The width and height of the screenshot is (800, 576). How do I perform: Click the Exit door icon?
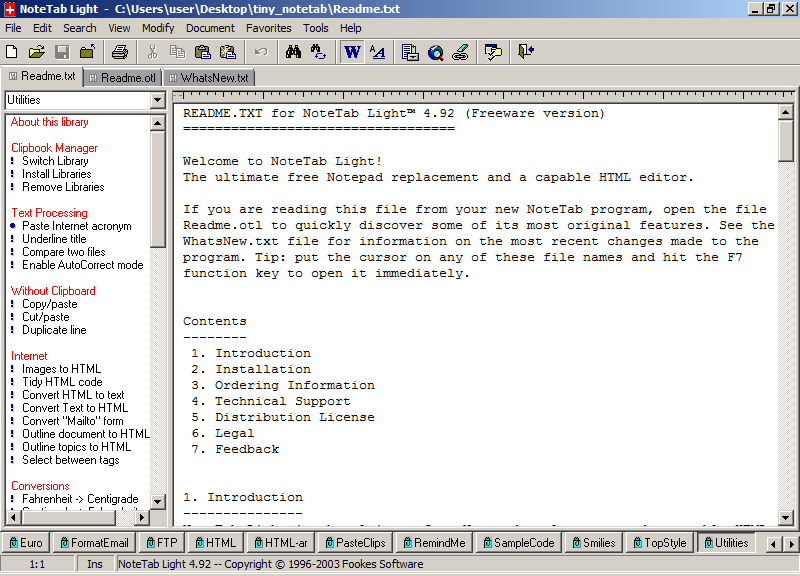point(526,52)
